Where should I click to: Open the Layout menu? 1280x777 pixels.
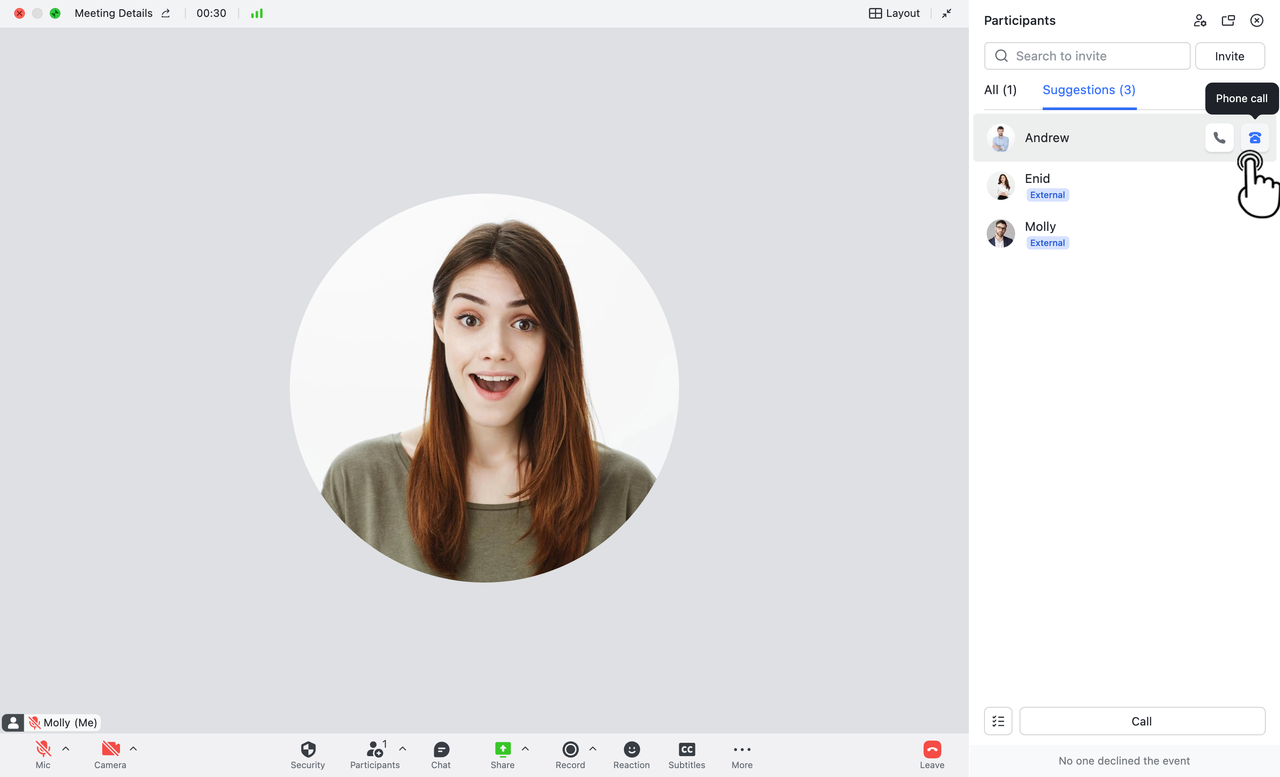(x=894, y=13)
